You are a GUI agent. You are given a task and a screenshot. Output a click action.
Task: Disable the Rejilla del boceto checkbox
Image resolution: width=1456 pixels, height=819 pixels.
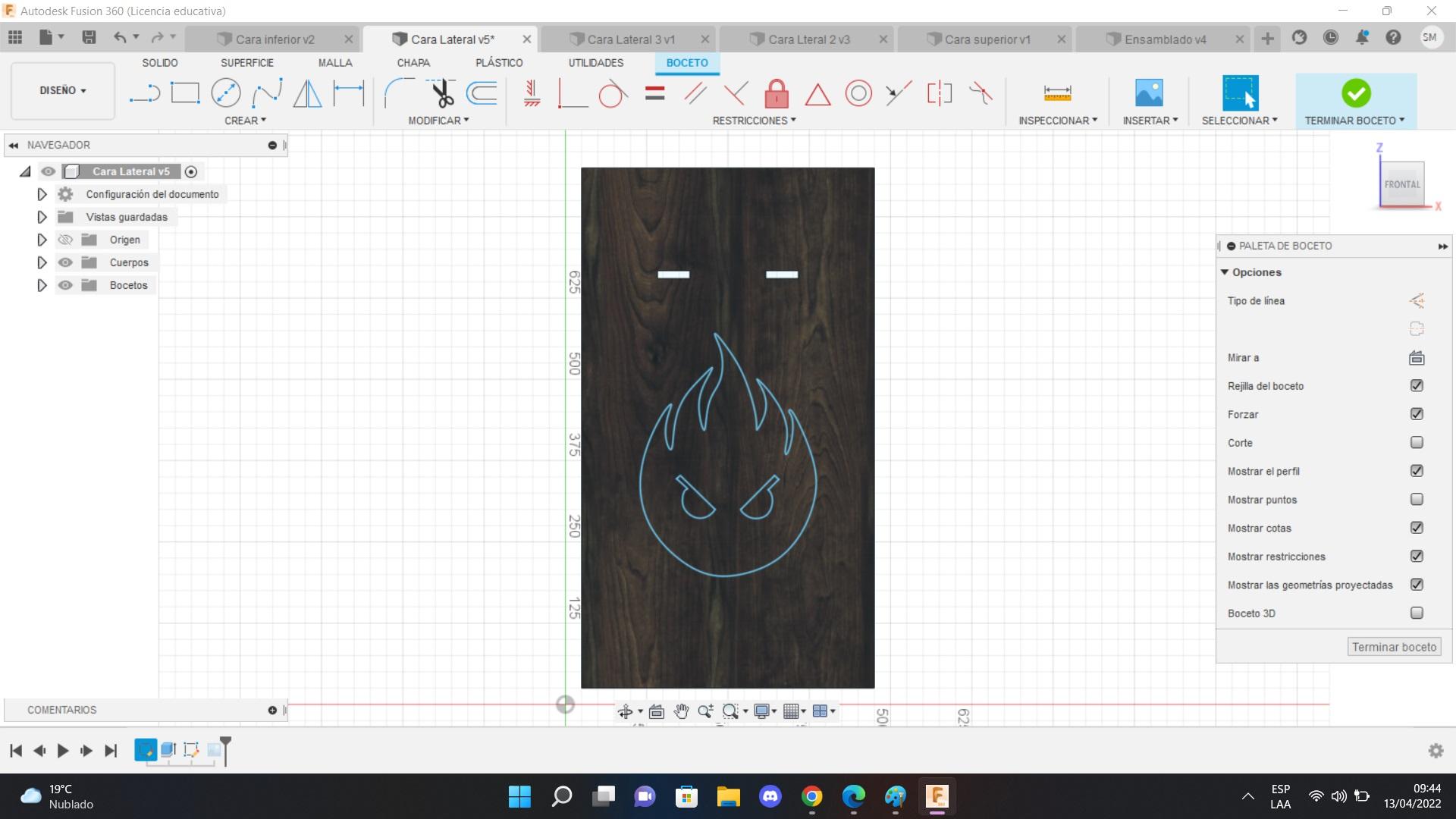pos(1417,385)
